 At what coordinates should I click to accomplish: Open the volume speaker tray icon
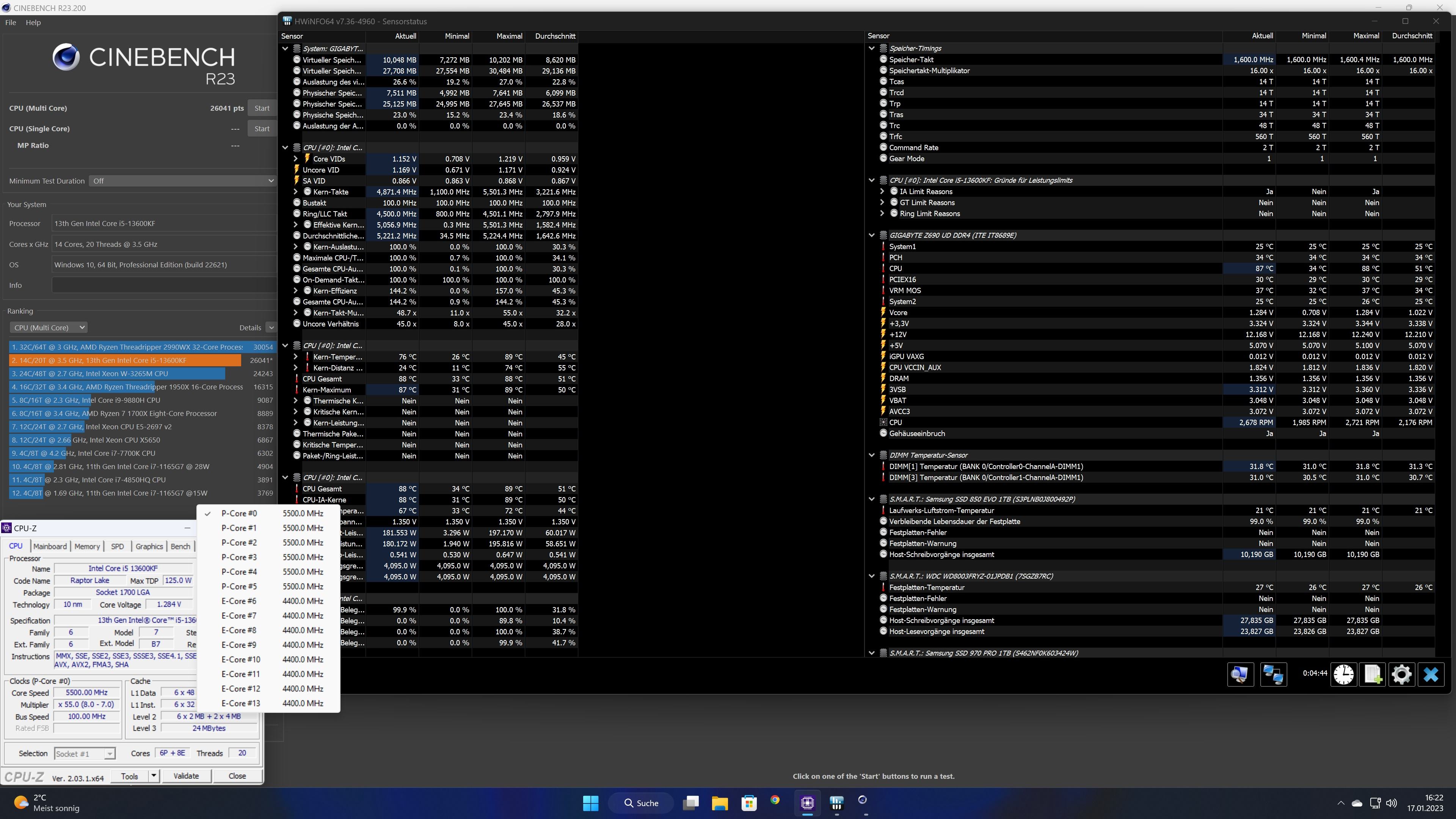tap(1392, 803)
